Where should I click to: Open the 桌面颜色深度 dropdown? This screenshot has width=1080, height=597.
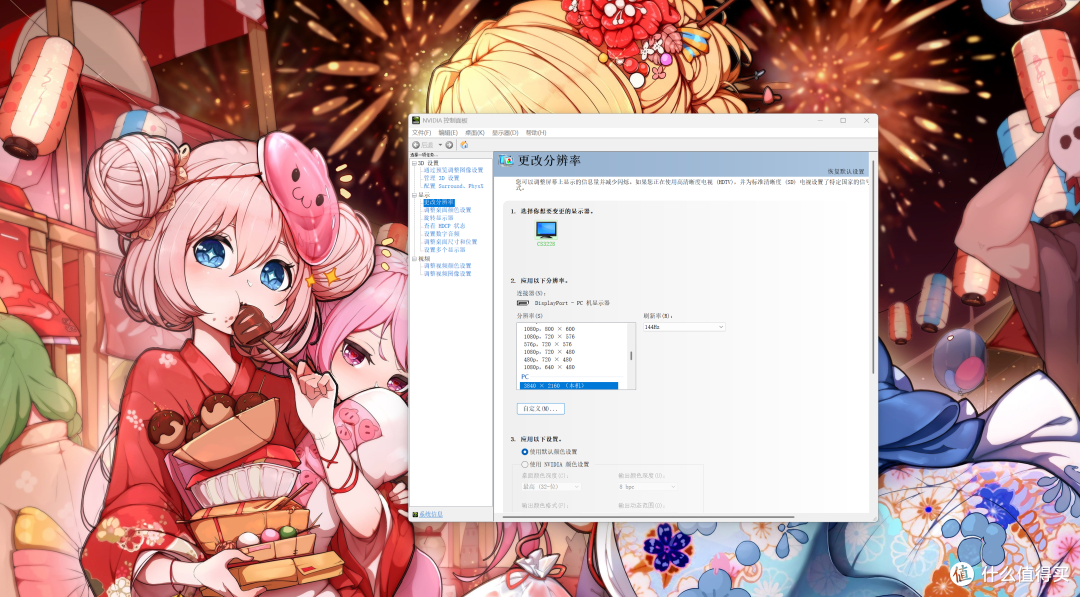point(551,487)
